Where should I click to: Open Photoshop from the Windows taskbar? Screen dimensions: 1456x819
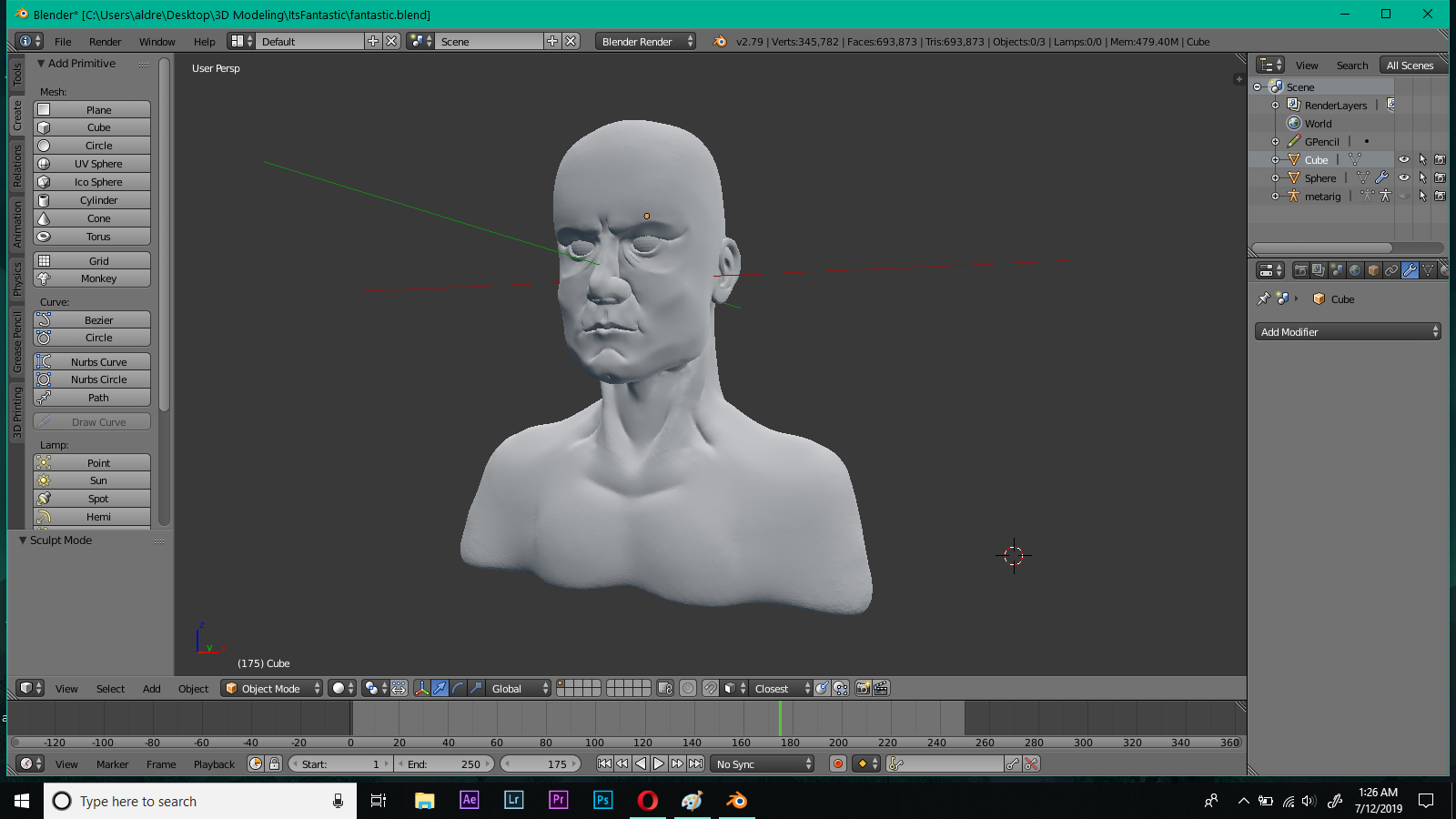[602, 801]
